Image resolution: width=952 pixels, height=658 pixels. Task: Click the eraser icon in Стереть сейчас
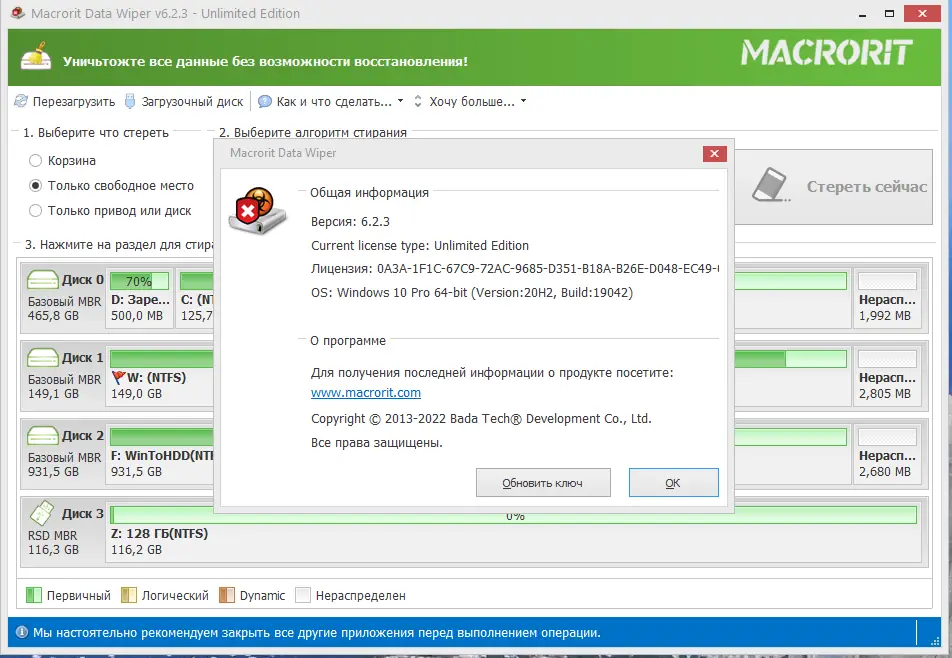770,185
